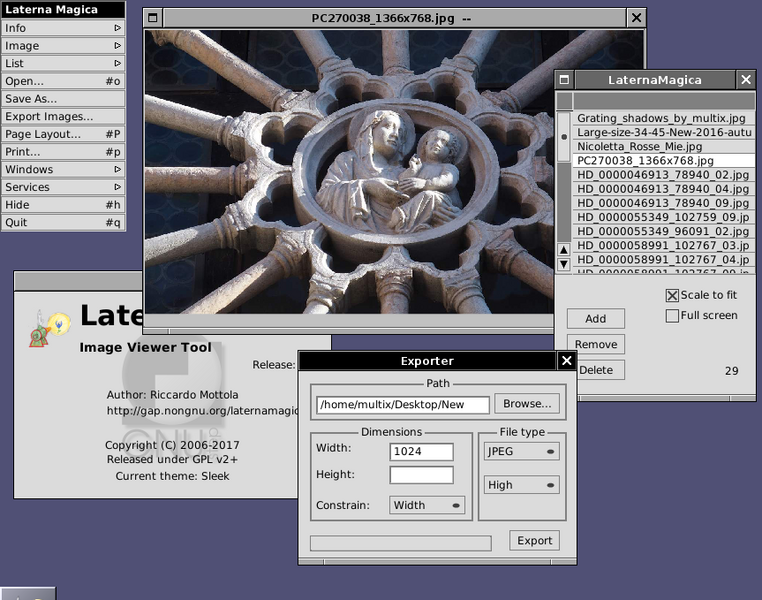Viewport: 762px width, 600px height.
Task: Click the Browse... button in Exporter
Action: 527,404
